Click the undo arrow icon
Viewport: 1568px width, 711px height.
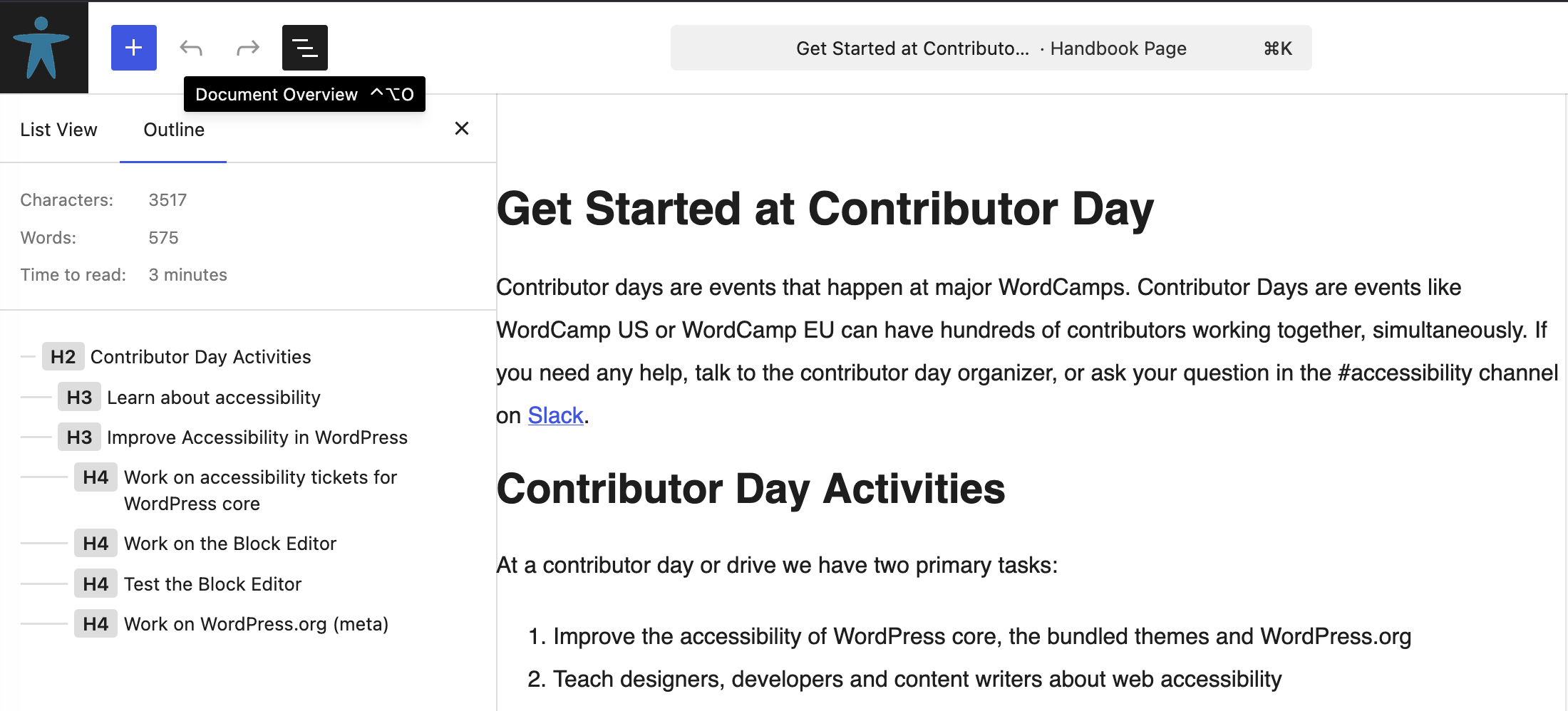point(190,48)
